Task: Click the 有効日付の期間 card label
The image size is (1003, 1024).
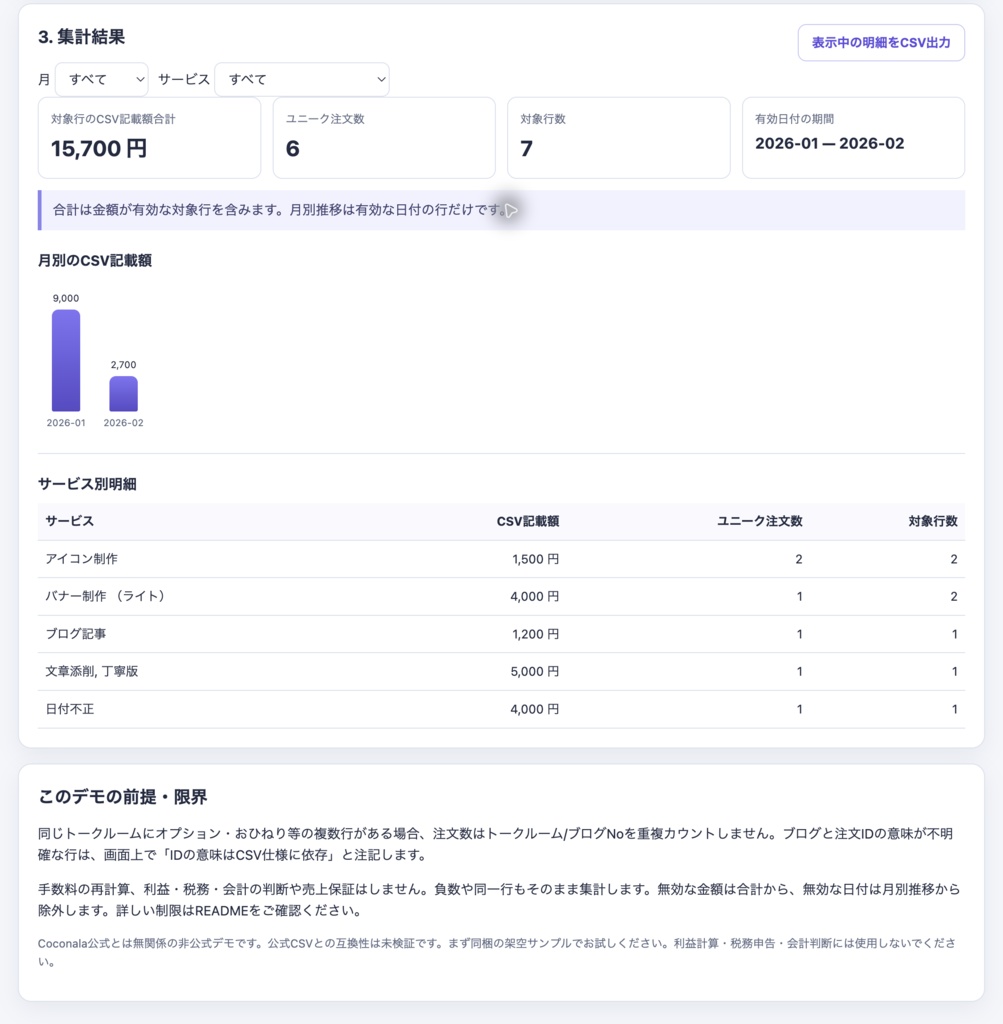Action: [795, 119]
